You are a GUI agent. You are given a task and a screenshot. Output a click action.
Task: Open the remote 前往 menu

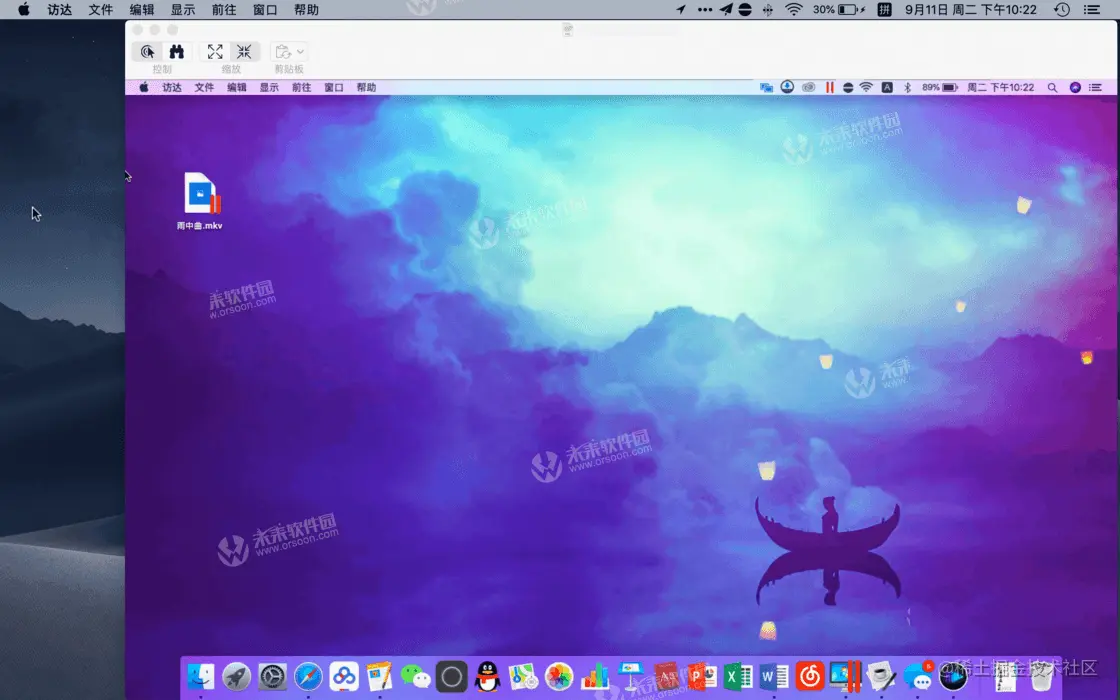point(301,87)
